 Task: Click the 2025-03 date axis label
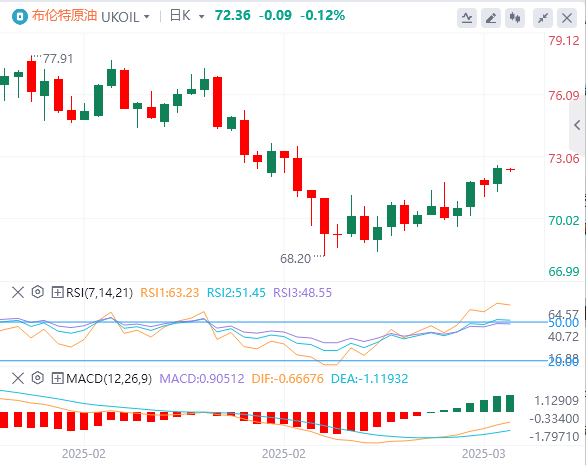coord(484,454)
